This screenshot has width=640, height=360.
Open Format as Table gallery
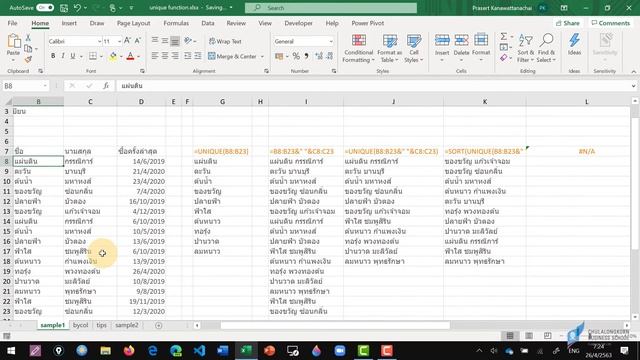(389, 48)
